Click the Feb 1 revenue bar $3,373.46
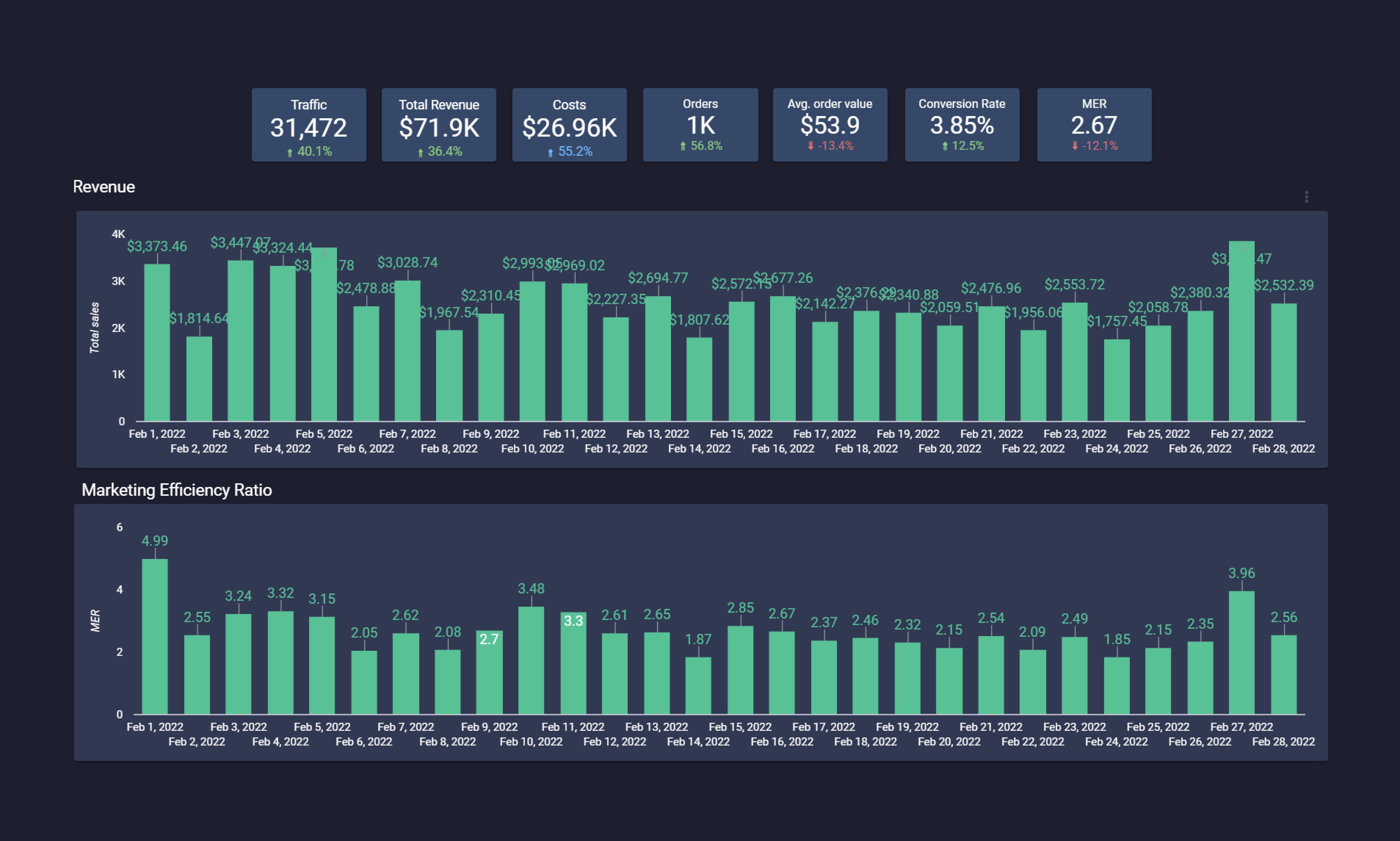Screen dimensions: 1400x841 click(x=157, y=342)
